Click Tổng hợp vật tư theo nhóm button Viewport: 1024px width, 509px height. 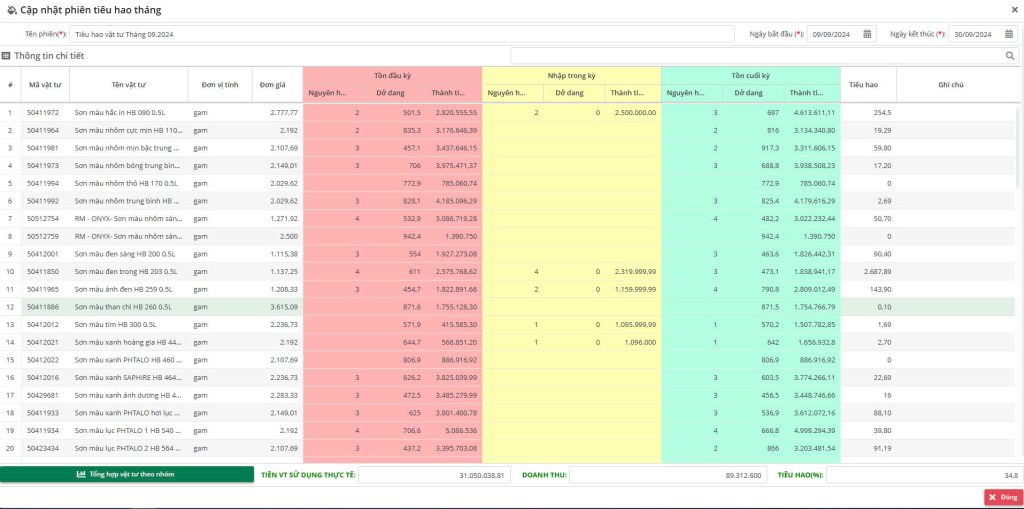click(126, 474)
